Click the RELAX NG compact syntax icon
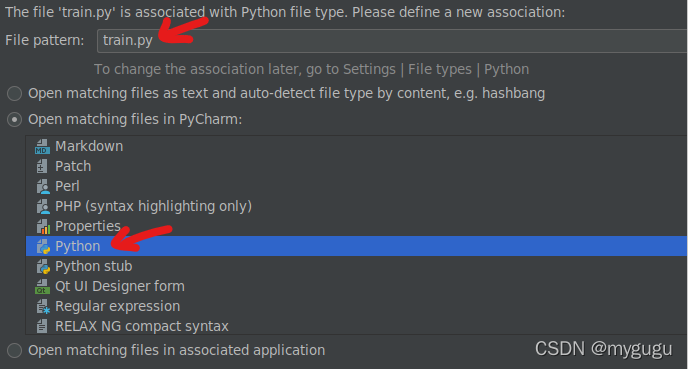This screenshot has height=369, width=688. point(42,326)
